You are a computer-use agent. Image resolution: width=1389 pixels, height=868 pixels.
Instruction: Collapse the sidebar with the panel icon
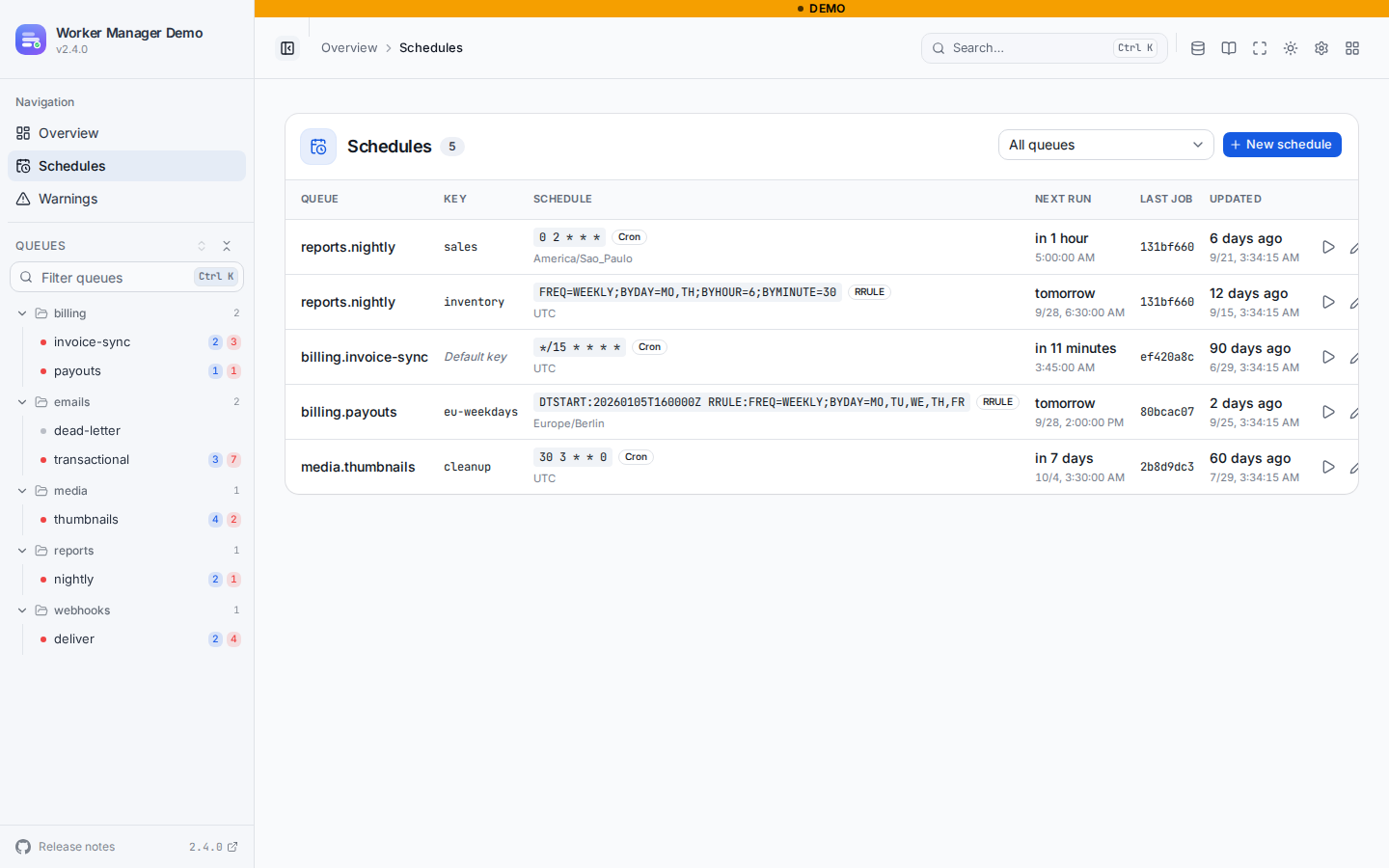click(x=287, y=48)
